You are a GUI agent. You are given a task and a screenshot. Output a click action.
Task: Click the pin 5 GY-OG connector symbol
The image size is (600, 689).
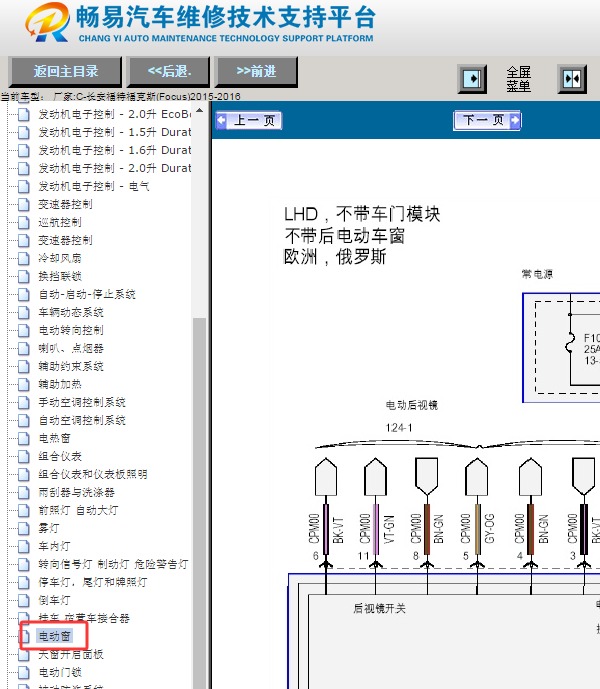[477, 477]
